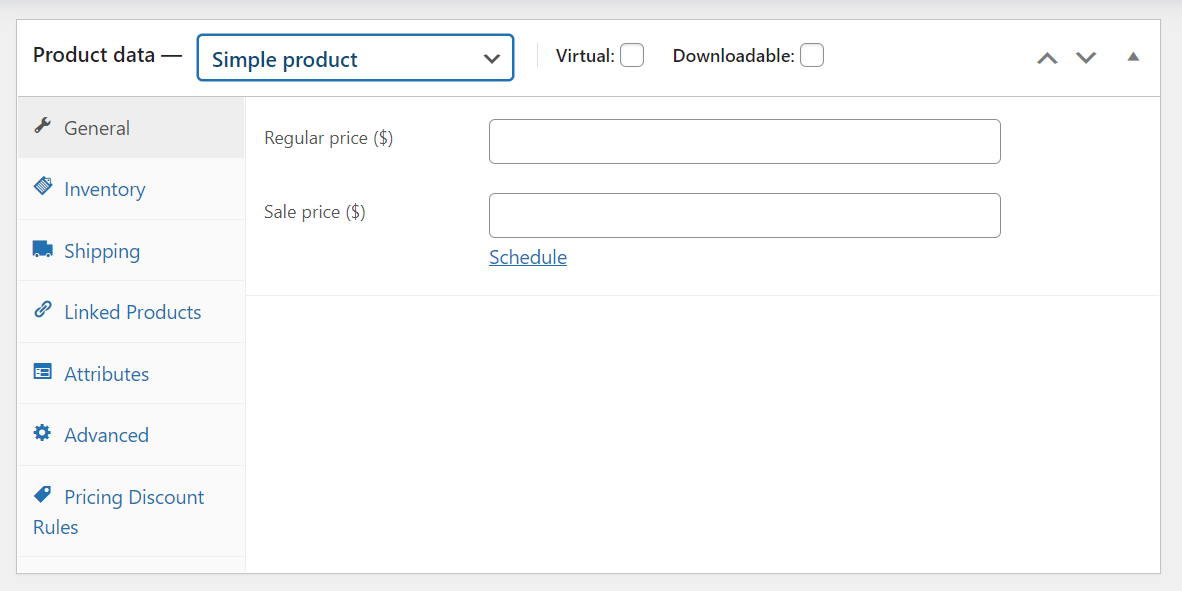1182x591 pixels.
Task: Open the Simple product type dropdown
Action: tap(355, 58)
